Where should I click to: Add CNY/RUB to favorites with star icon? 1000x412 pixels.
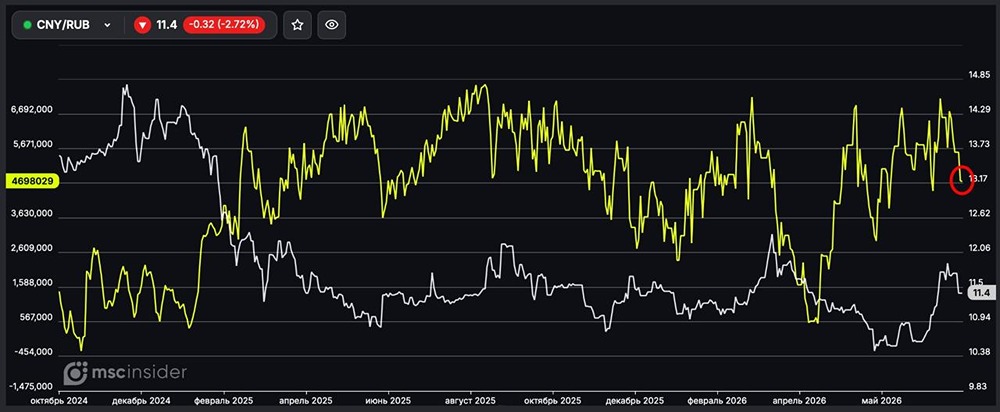(297, 25)
